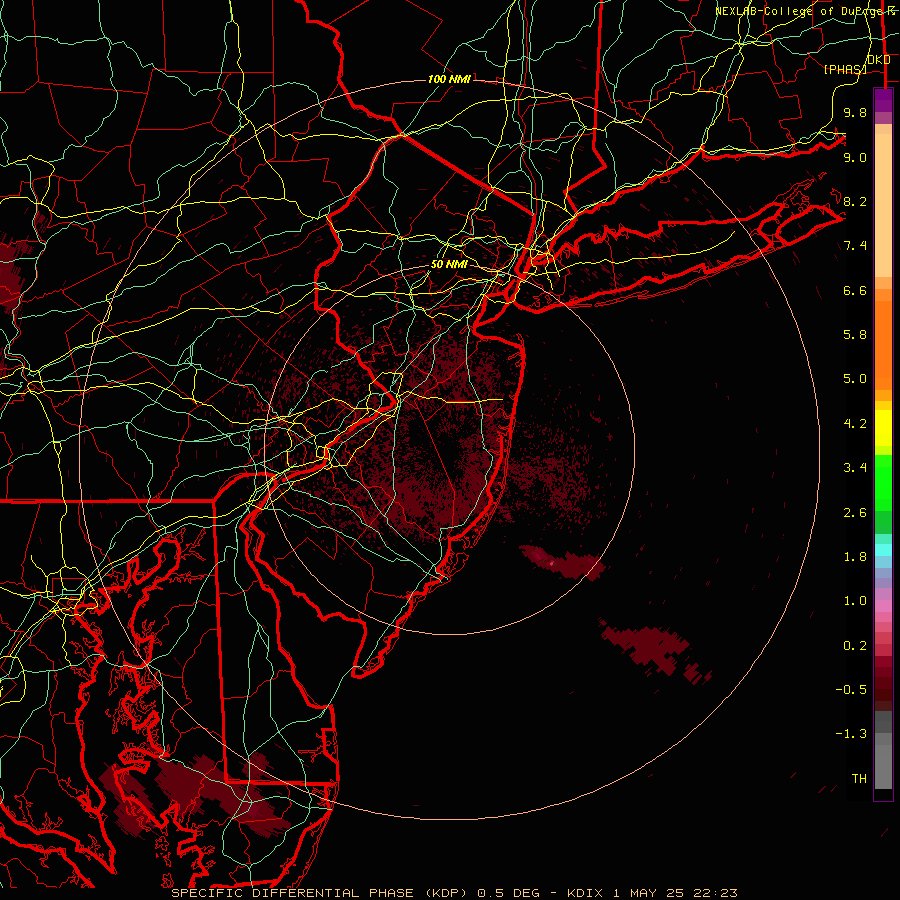Click the pink segment of the color bar
The width and height of the screenshot is (900, 900).
coord(883,606)
